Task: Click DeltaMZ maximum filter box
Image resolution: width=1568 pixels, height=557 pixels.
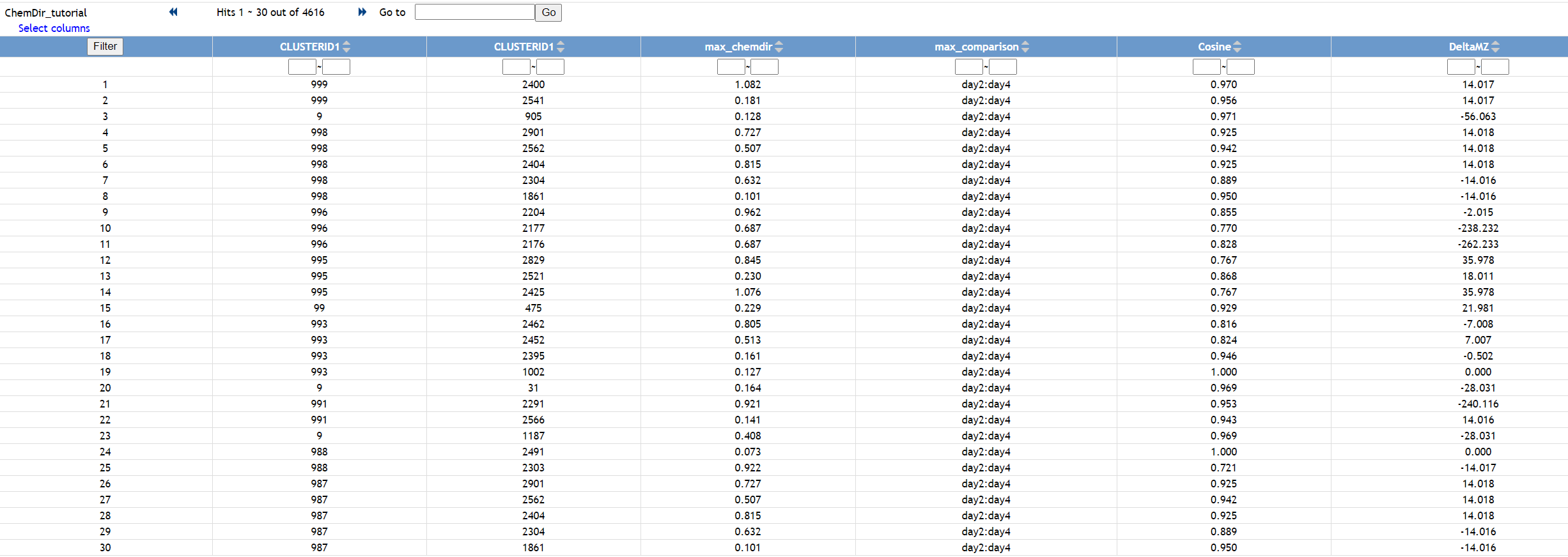Action: pyautogui.click(x=1495, y=67)
